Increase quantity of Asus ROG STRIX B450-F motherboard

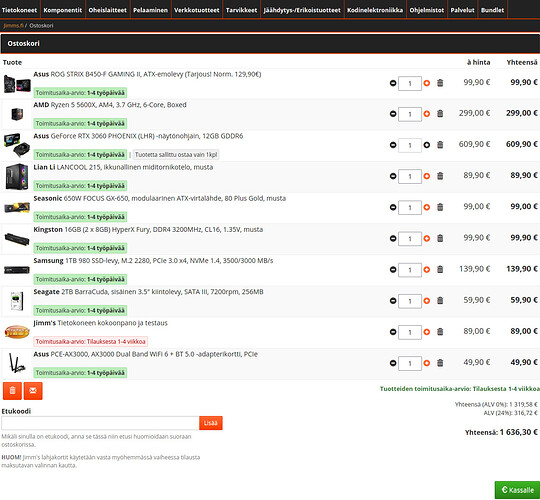[427, 83]
